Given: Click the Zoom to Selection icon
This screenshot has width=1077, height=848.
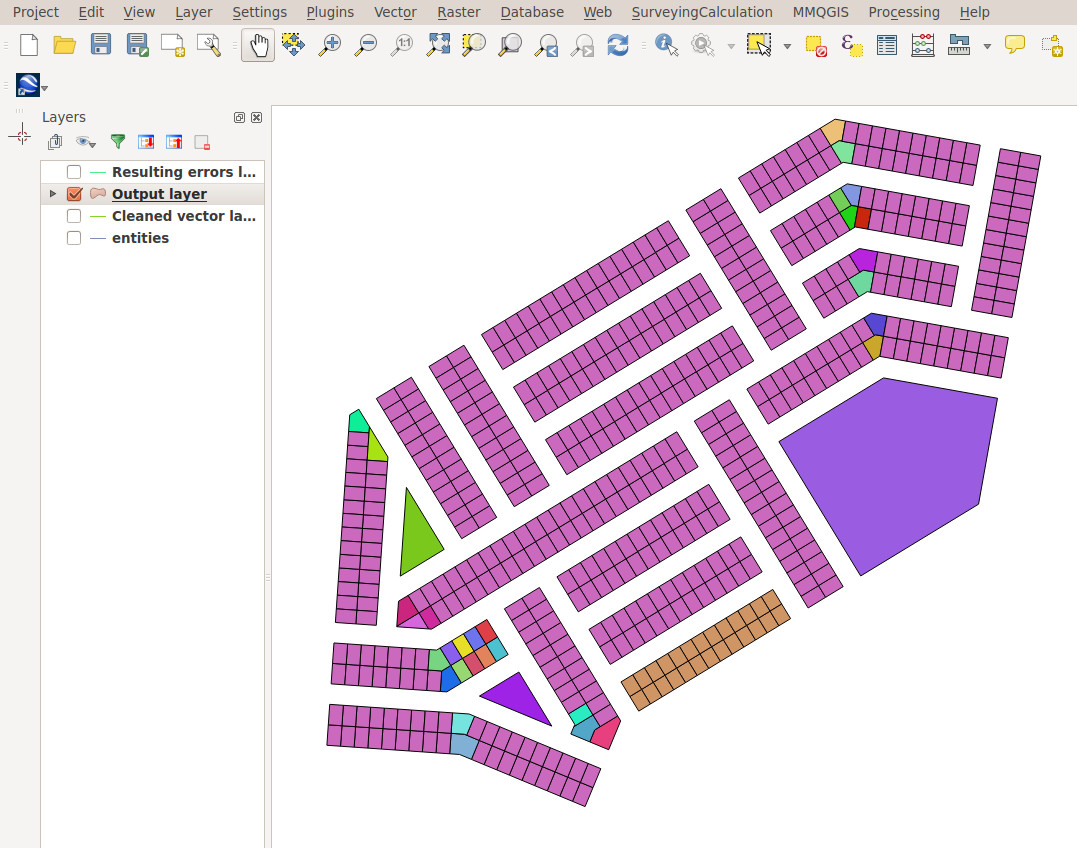Looking at the screenshot, I should 474,45.
